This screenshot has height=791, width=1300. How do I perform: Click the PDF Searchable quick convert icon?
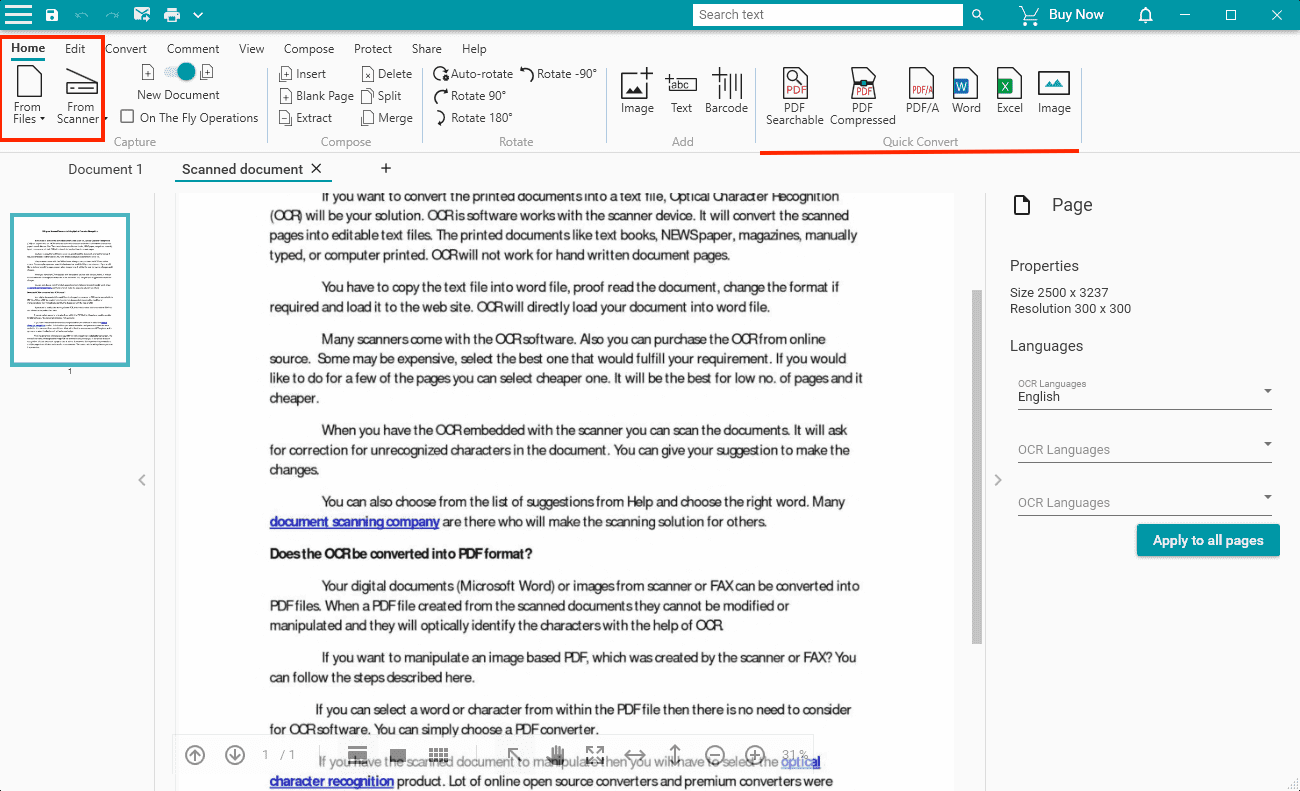(x=795, y=84)
